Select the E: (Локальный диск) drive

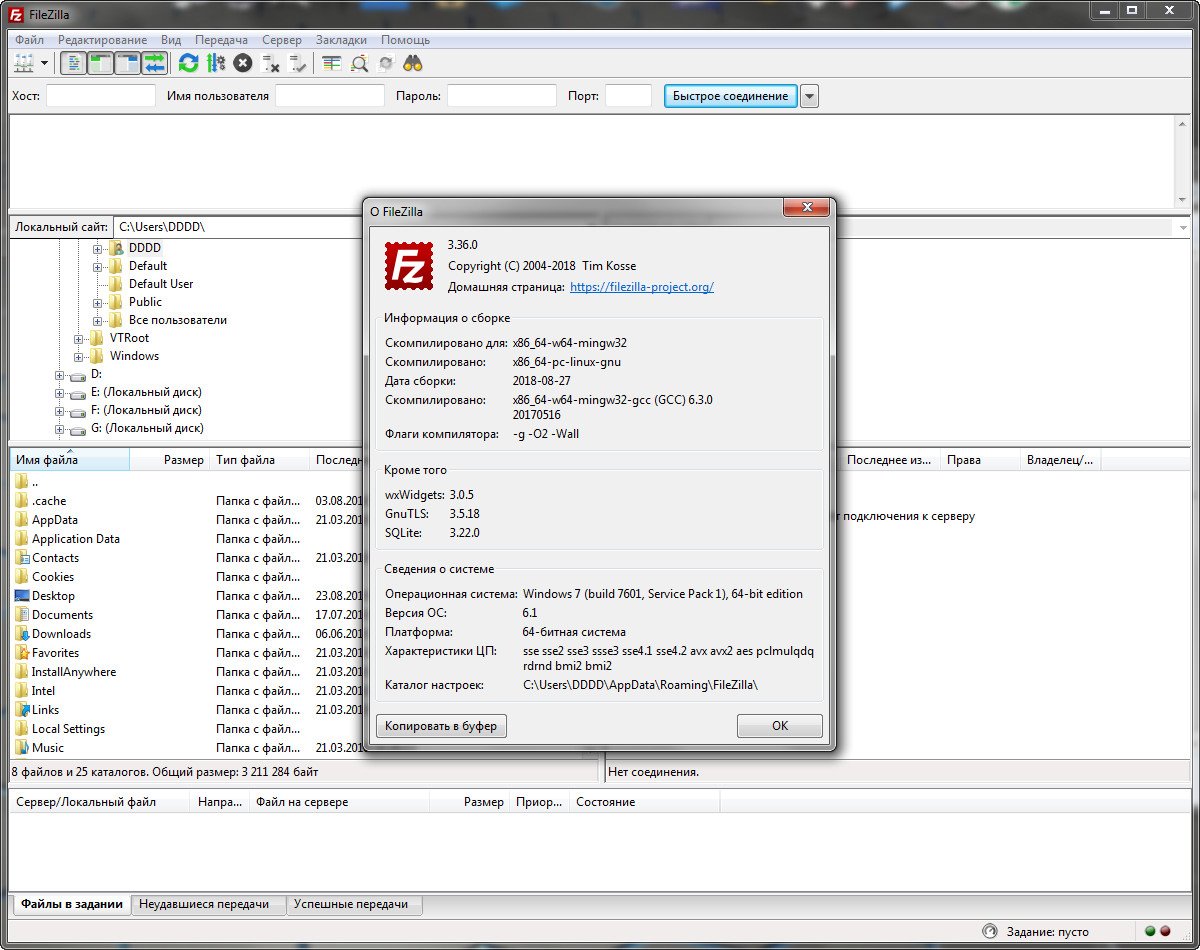click(145, 392)
